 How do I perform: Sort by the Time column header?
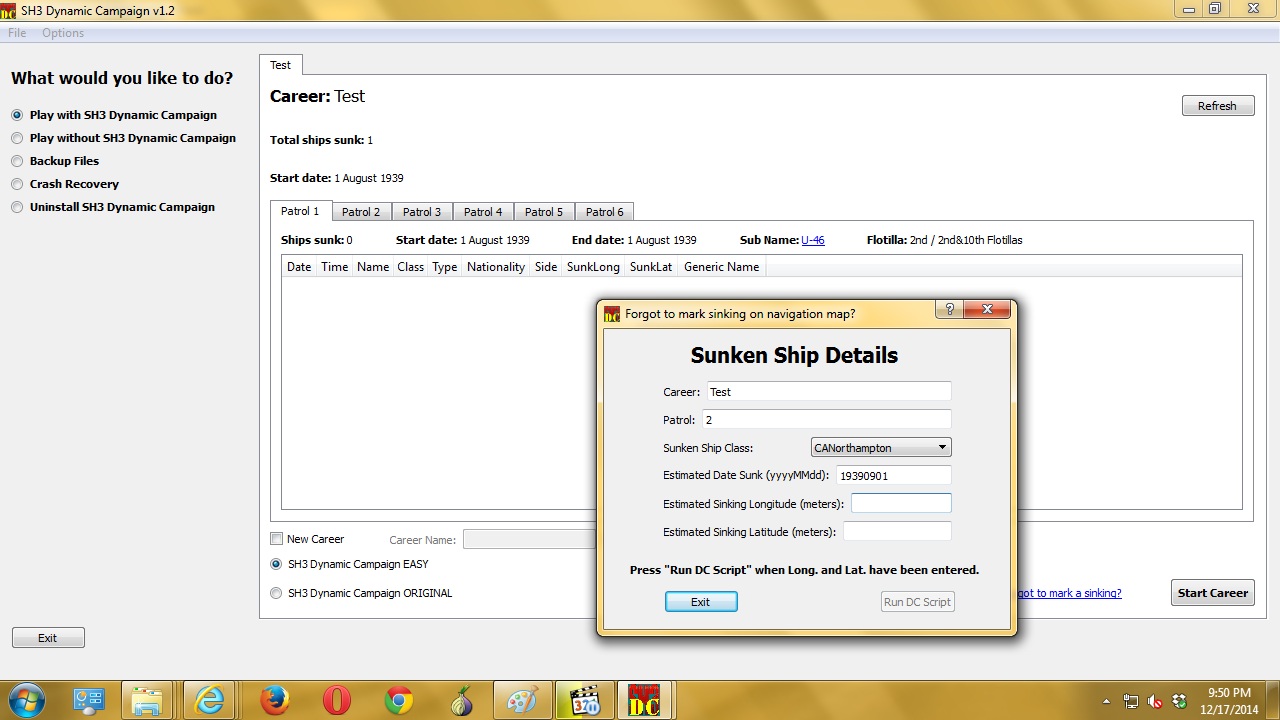(x=334, y=267)
